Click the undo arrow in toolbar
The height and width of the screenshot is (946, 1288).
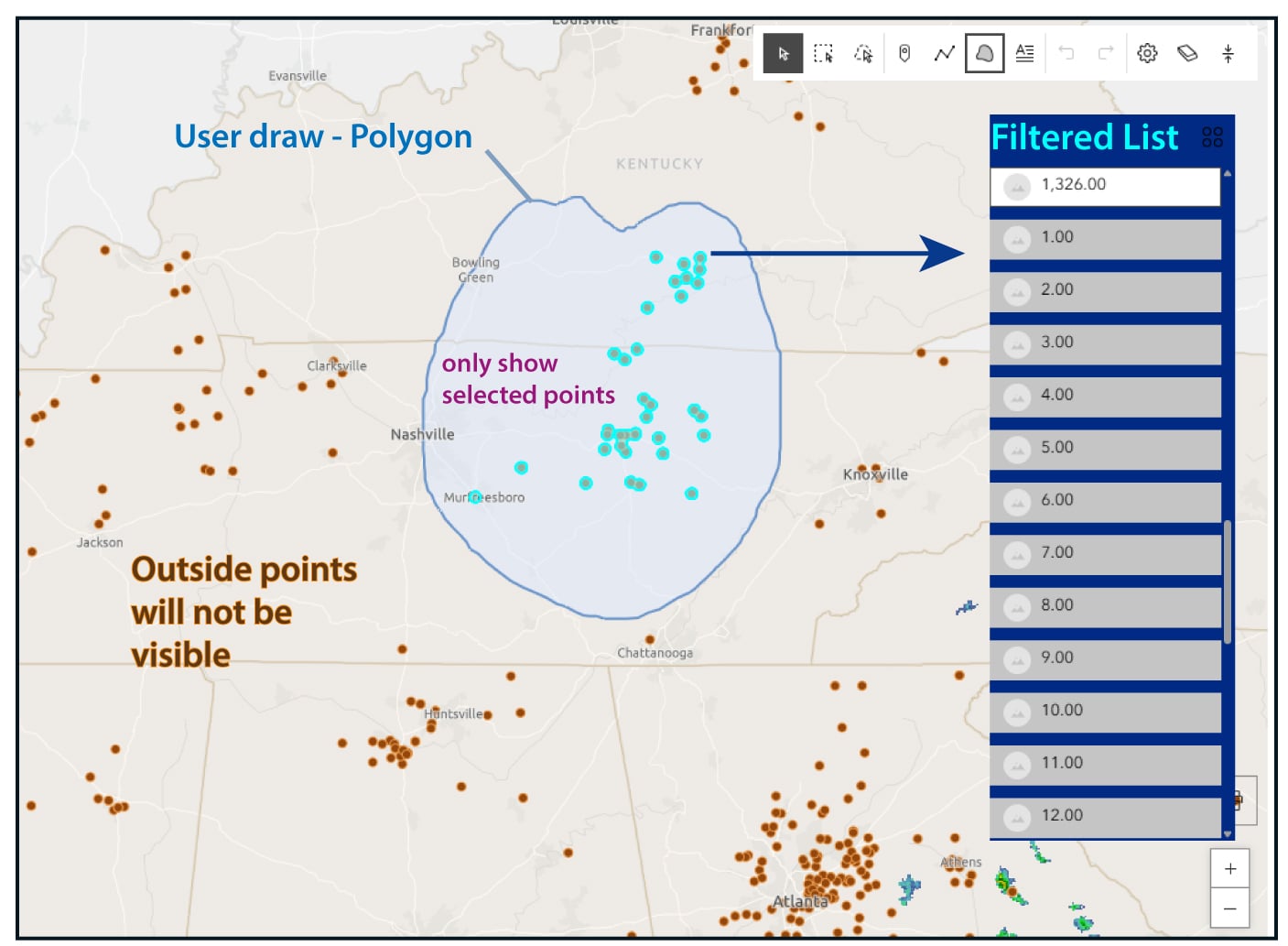tap(1066, 53)
